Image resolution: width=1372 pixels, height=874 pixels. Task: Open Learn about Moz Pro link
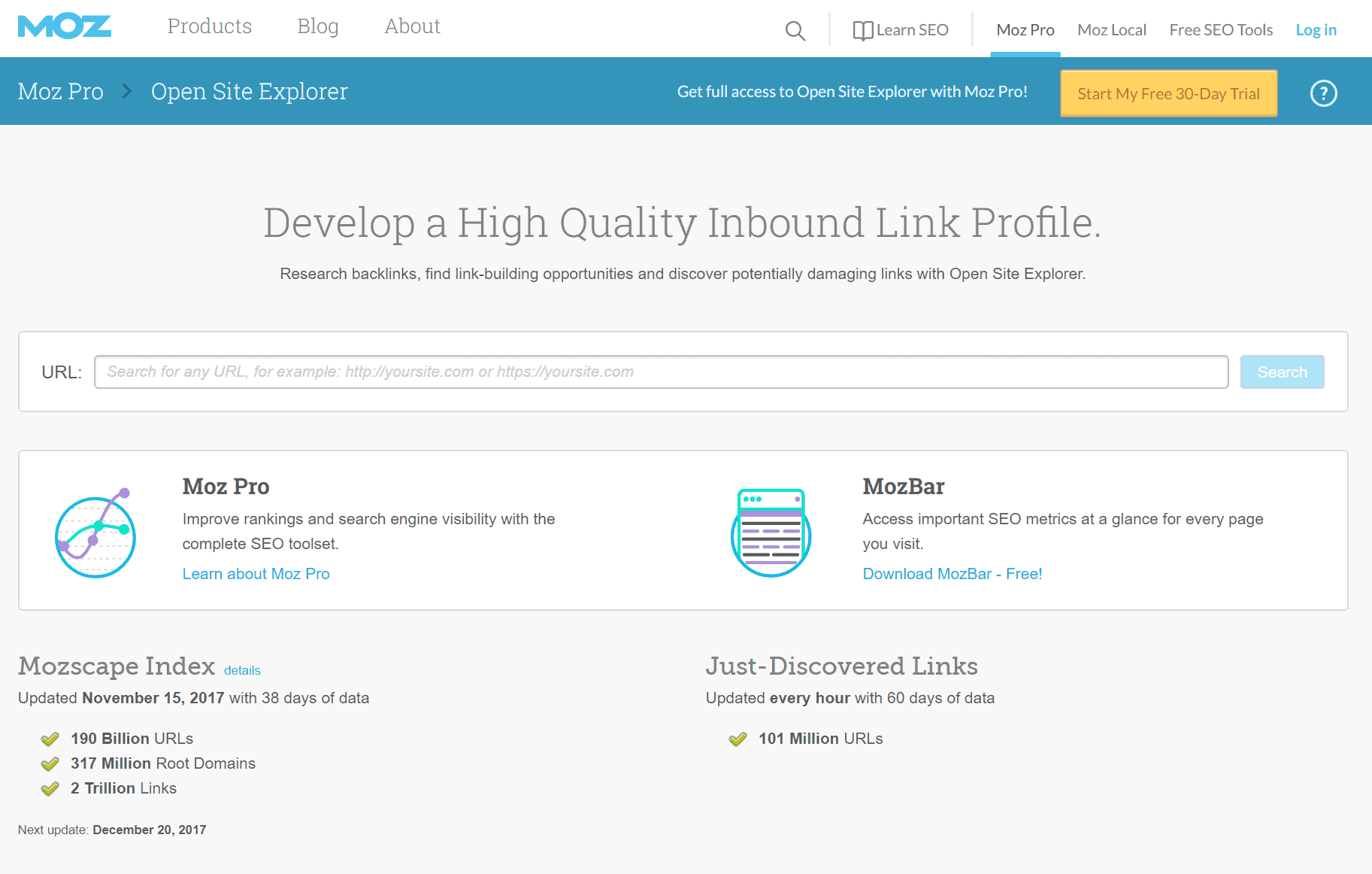(x=256, y=574)
